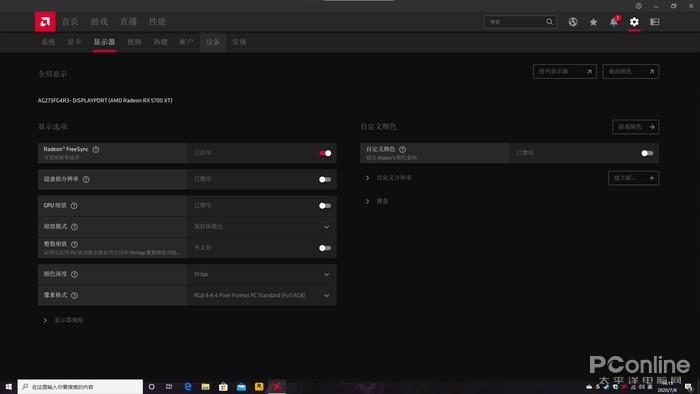Image resolution: width=700 pixels, height=394 pixels.
Task: Show help for Radeon FreeSync
Action: [x=96, y=149]
